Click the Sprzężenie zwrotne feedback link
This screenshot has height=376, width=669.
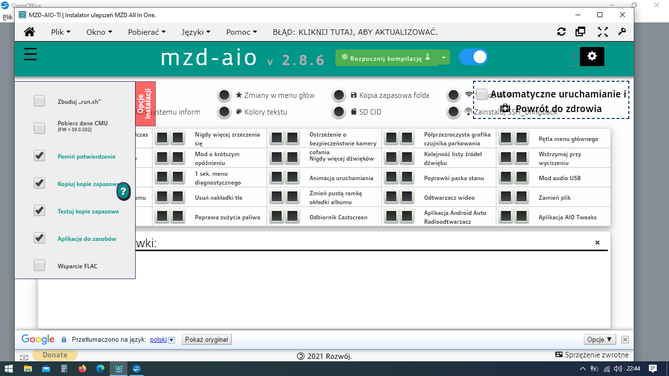592,355
